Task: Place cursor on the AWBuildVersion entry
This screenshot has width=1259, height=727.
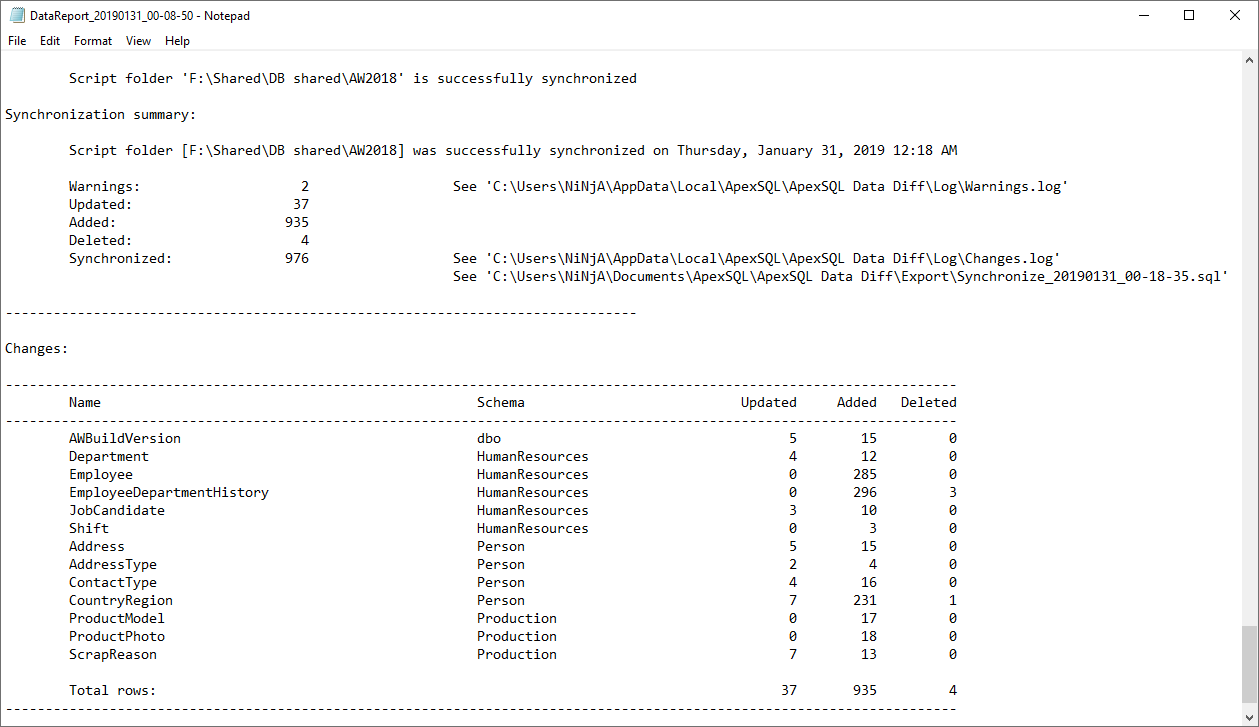Action: click(x=124, y=439)
